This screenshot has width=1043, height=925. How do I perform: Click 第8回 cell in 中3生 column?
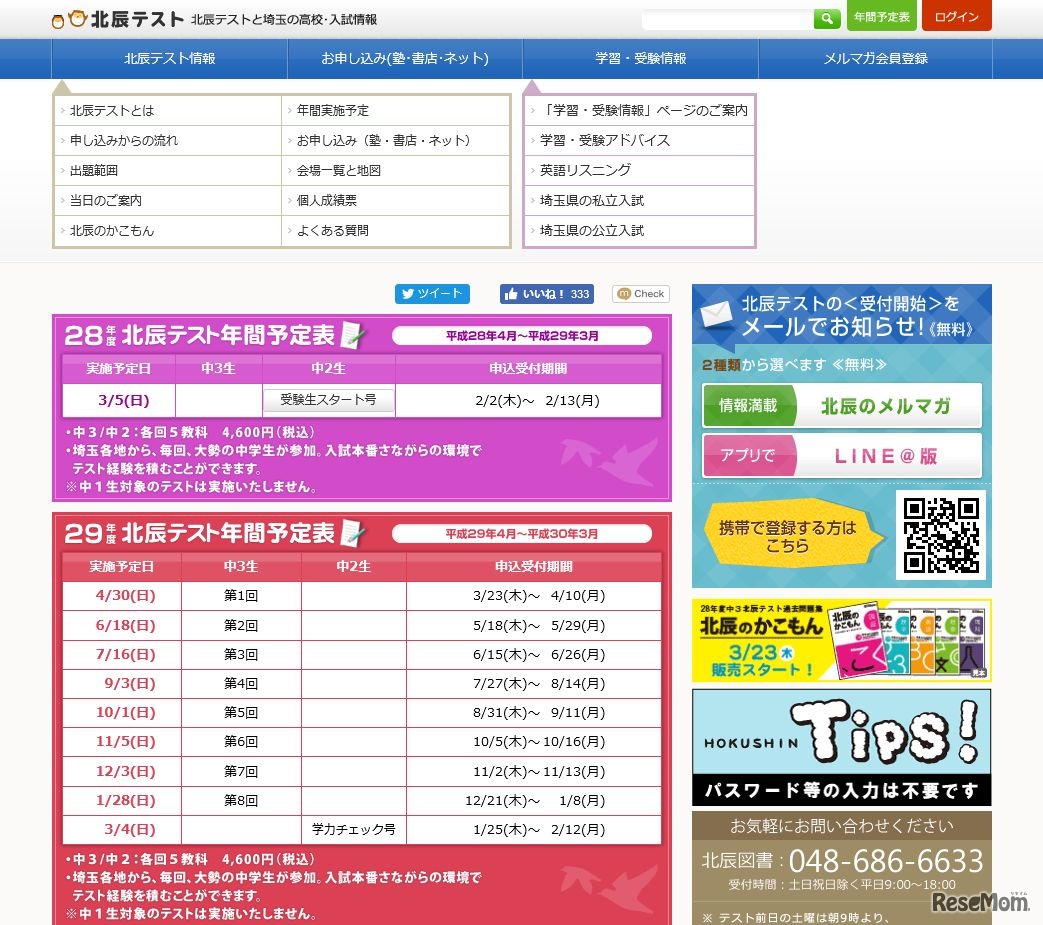(x=241, y=801)
